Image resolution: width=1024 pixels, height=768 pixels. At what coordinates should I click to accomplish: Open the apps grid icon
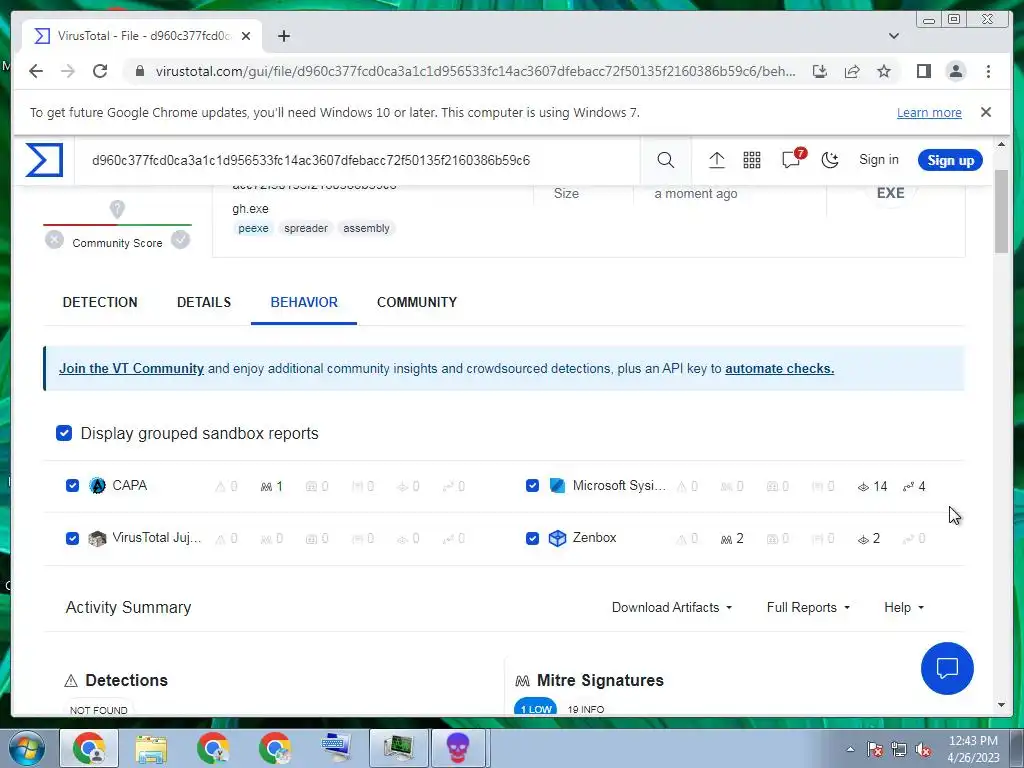point(752,160)
